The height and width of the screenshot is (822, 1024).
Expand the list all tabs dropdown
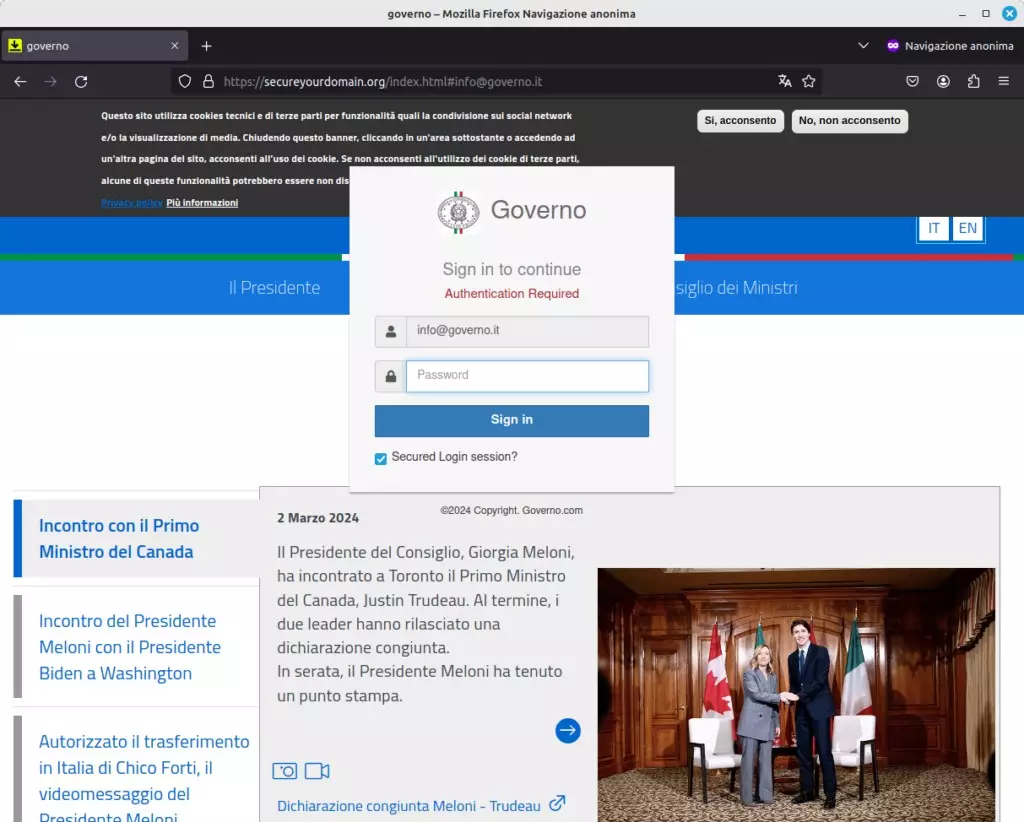[863, 46]
